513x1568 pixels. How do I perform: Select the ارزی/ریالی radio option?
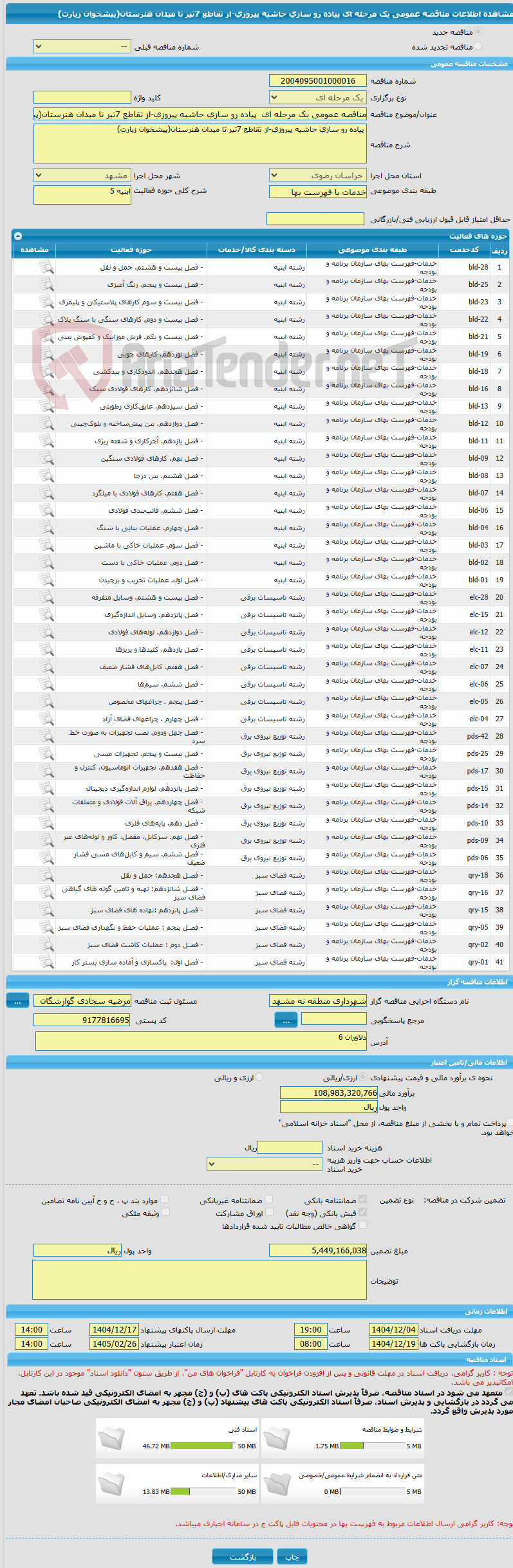pos(364,1076)
